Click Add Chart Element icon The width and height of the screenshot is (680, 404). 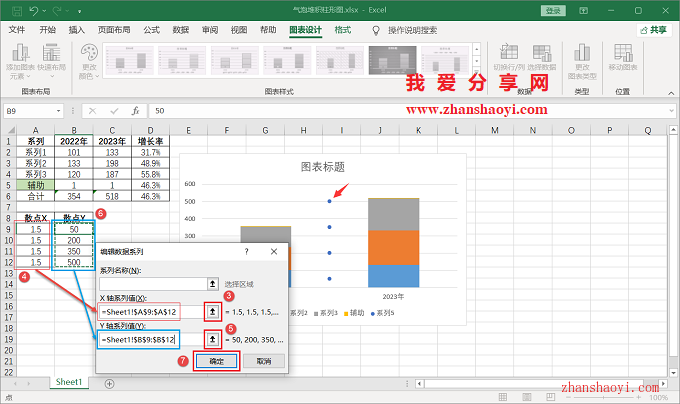coord(20,53)
